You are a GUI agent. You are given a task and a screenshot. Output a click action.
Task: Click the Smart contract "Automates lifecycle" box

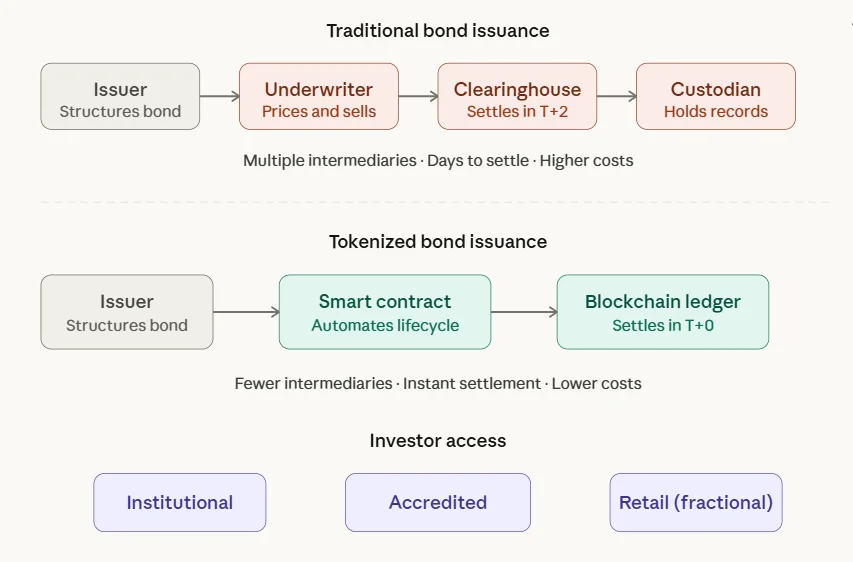coord(385,312)
